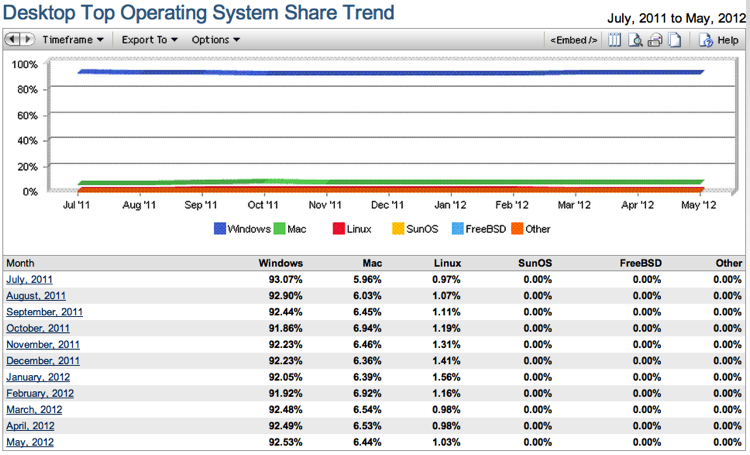Image resolution: width=750 pixels, height=455 pixels.
Task: Open the February, 2012 link
Action: (40, 393)
